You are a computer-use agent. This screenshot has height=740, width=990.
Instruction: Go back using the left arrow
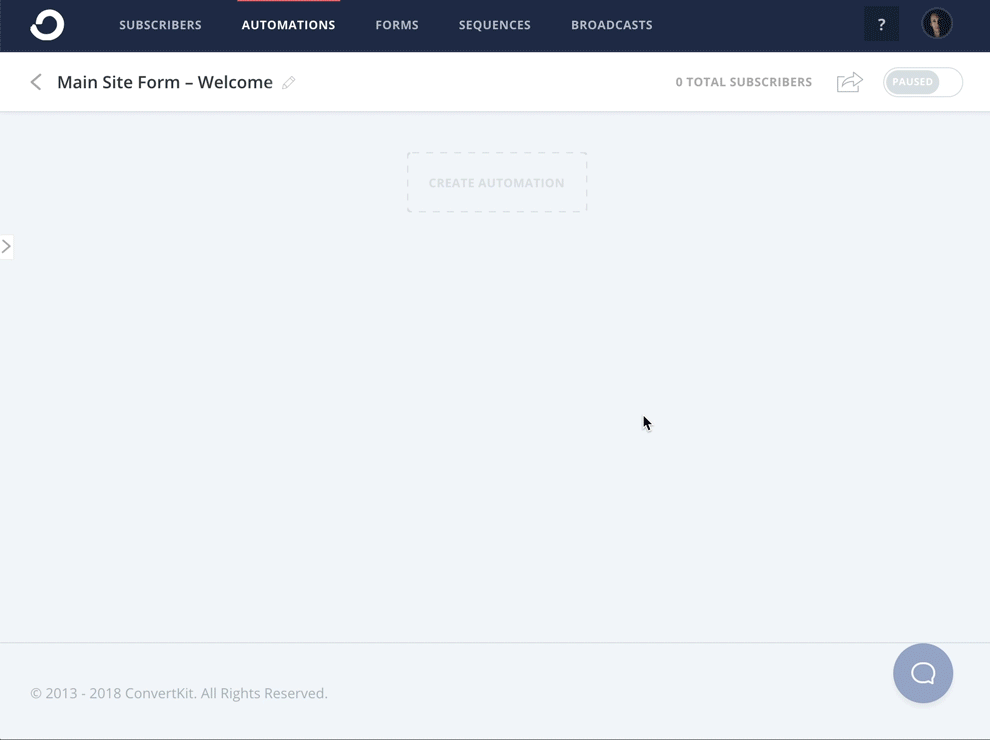tap(36, 82)
